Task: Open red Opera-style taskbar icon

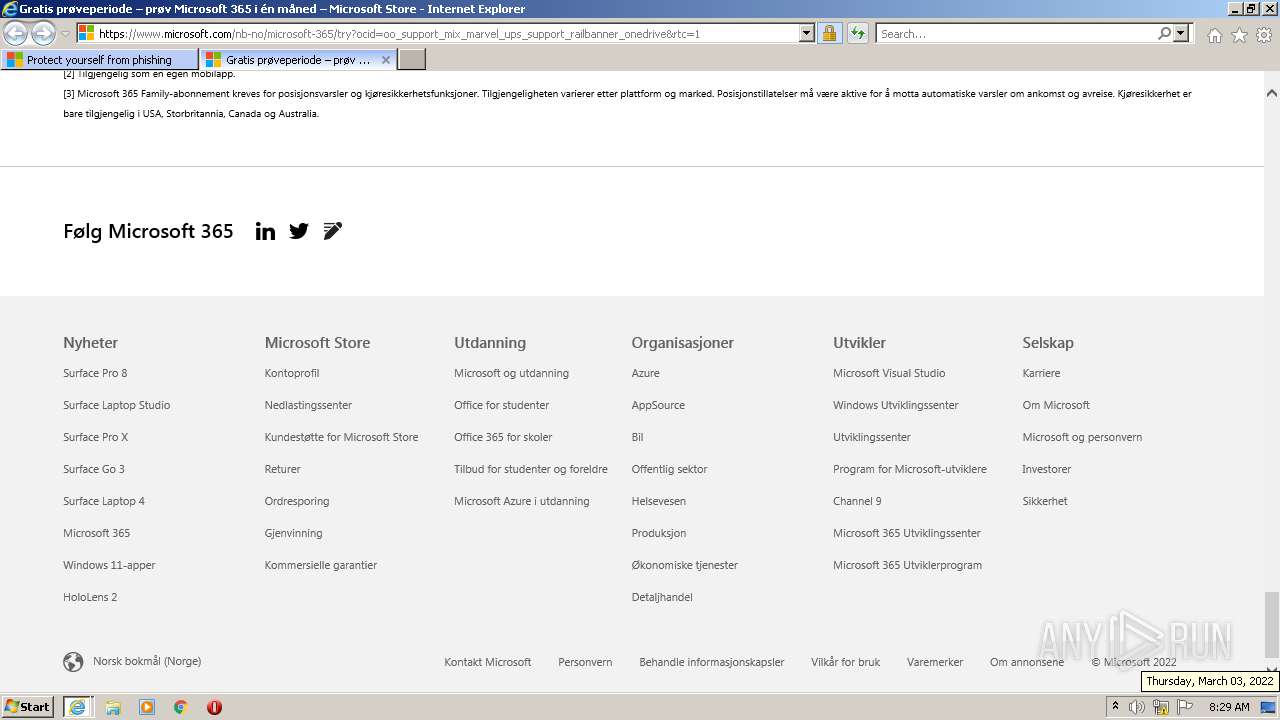Action: (x=214, y=707)
